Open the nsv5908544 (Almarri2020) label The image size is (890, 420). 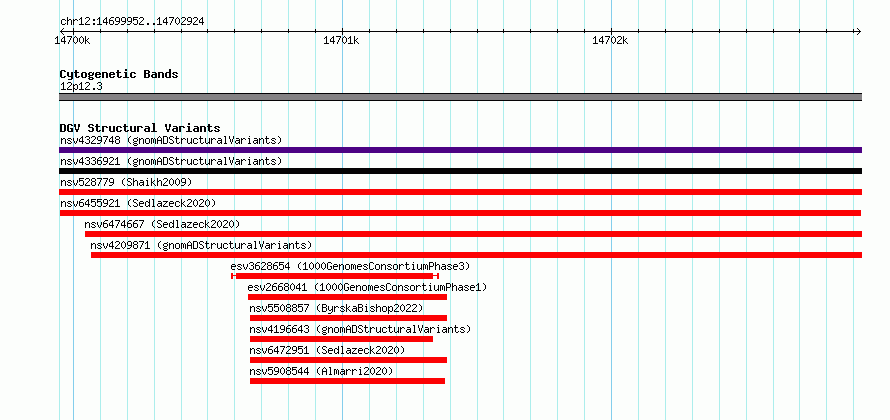321,371
